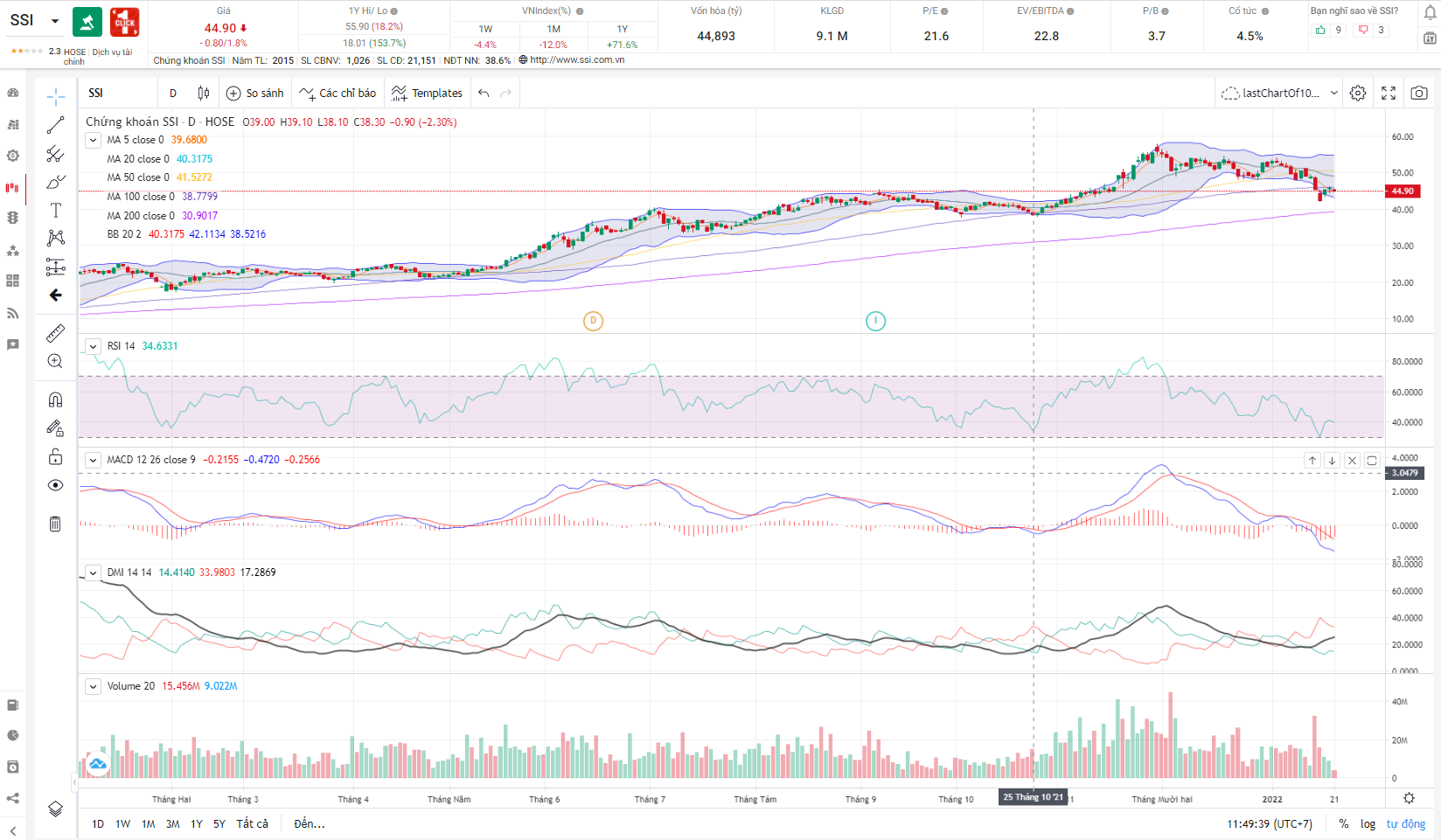Image resolution: width=1441 pixels, height=840 pixels.
Task: Open the 'Đến...' go to date button
Action: pos(310,823)
